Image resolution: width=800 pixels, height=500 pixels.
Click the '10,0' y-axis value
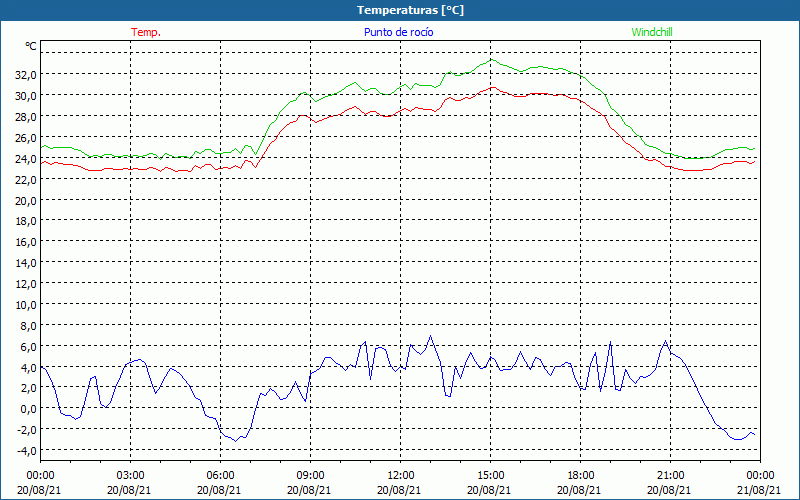click(x=27, y=305)
